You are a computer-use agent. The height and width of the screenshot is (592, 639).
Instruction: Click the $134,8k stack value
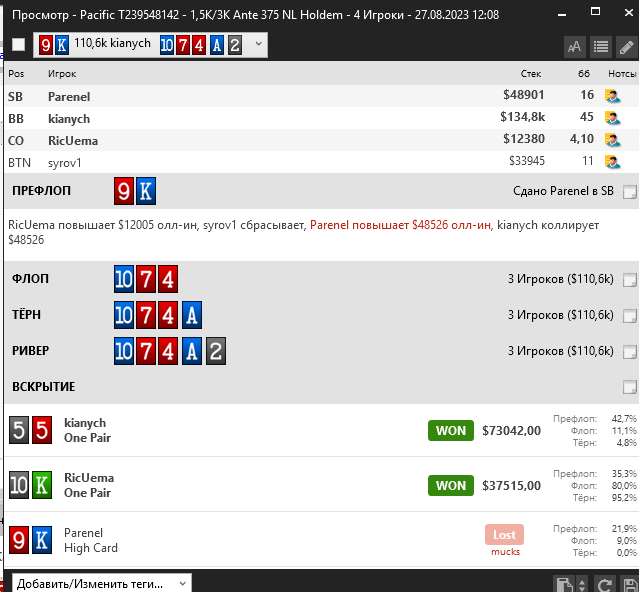click(x=522, y=117)
